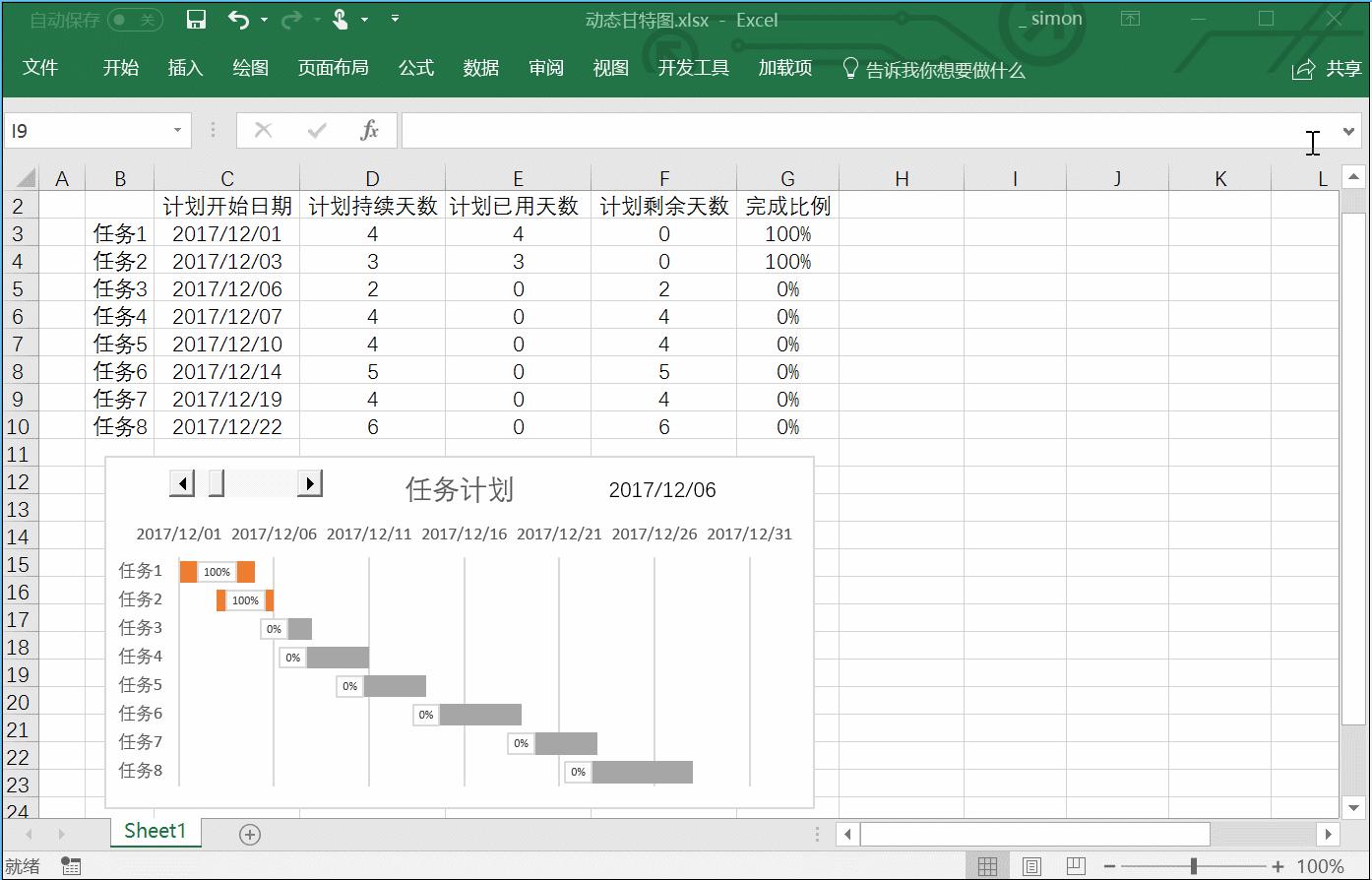This screenshot has height=880, width=1372.
Task: Click previous sheet navigation arrow
Action: click(28, 835)
